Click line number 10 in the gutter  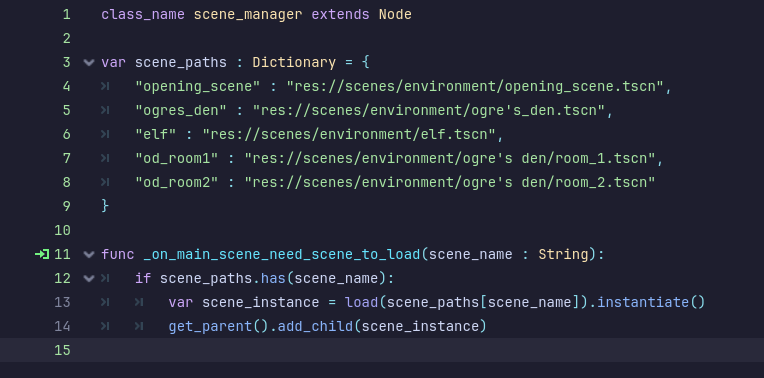(62, 230)
